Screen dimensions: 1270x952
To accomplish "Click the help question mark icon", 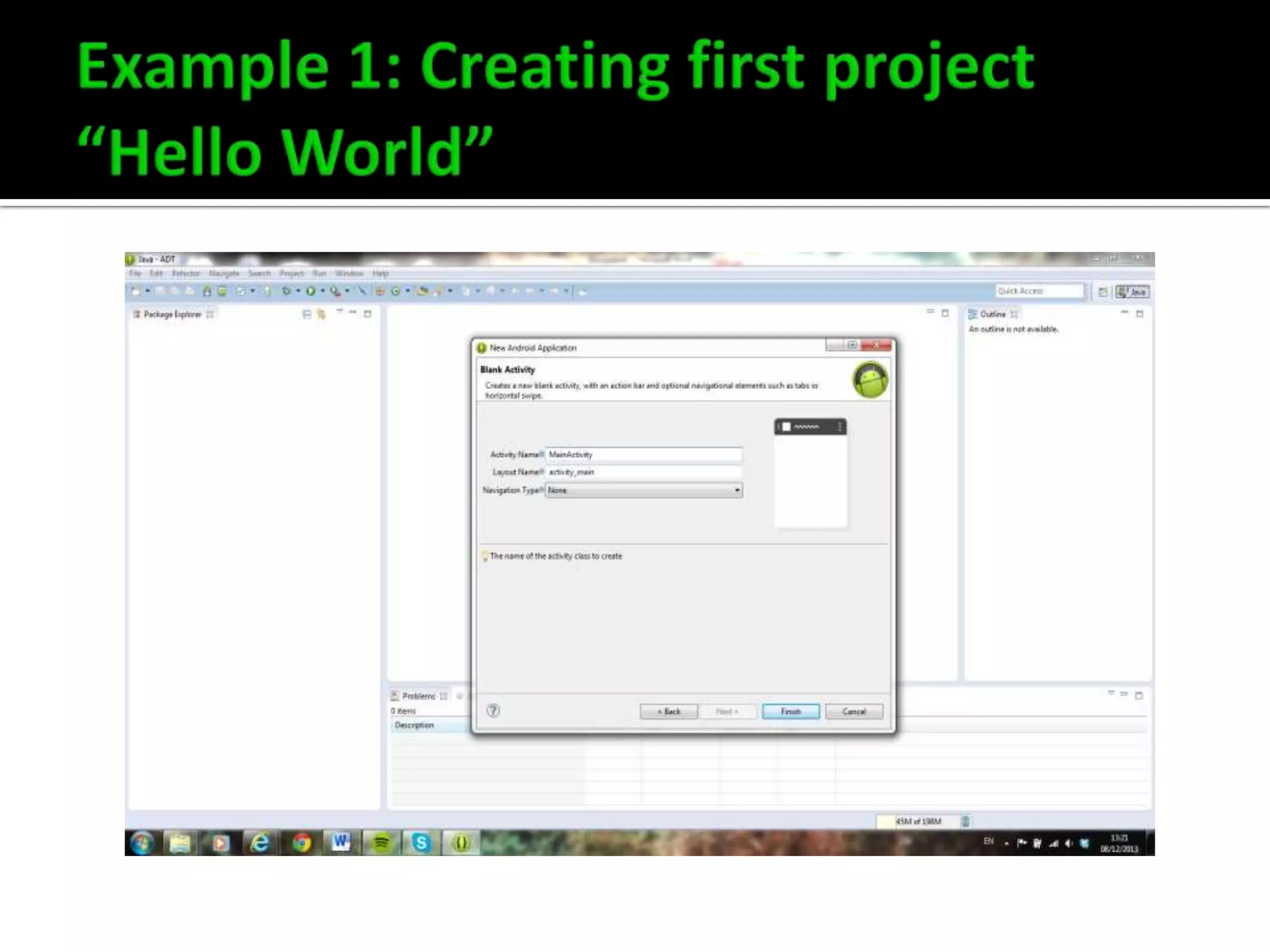I will (x=493, y=711).
